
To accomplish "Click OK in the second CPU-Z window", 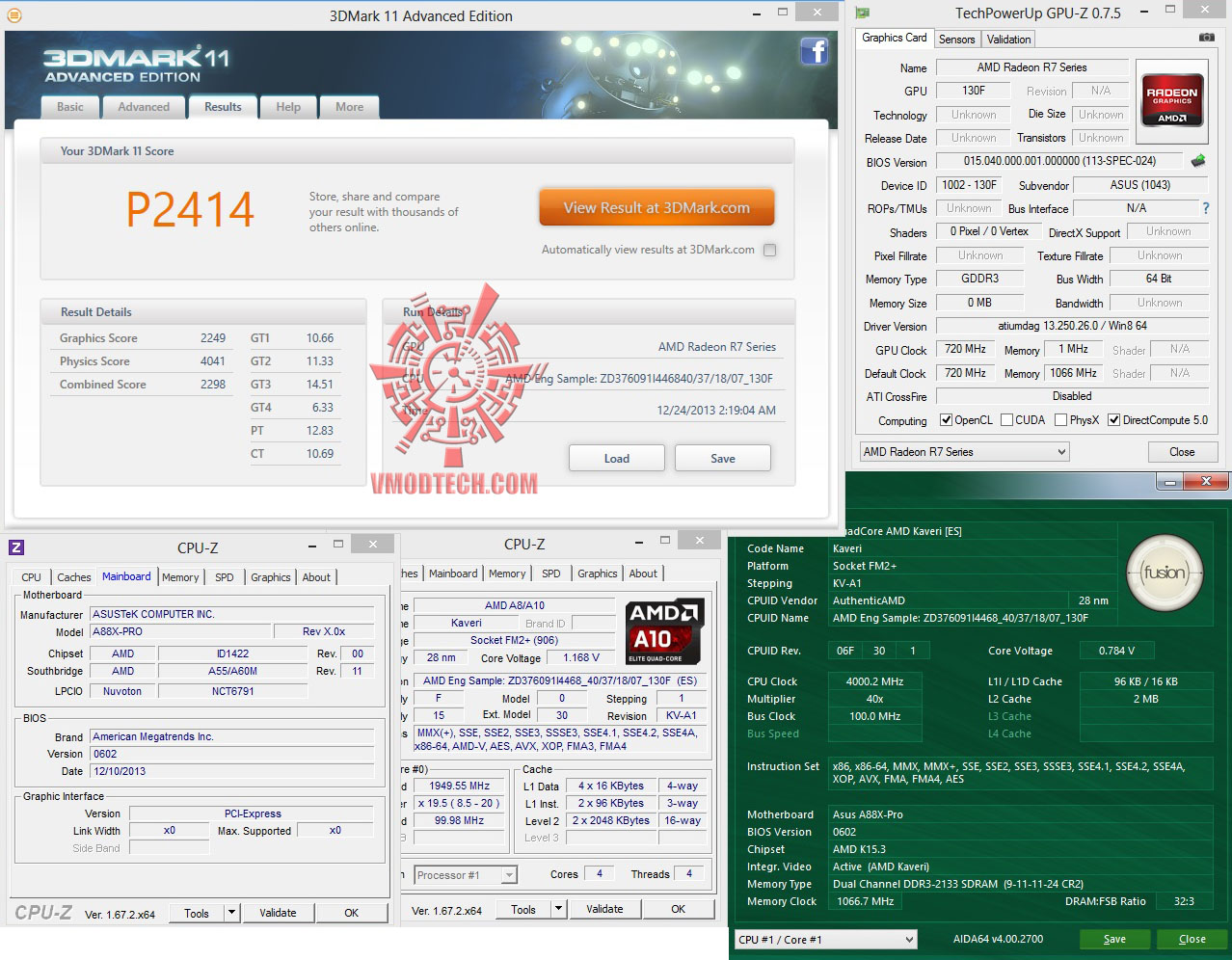I will pyautogui.click(x=679, y=909).
